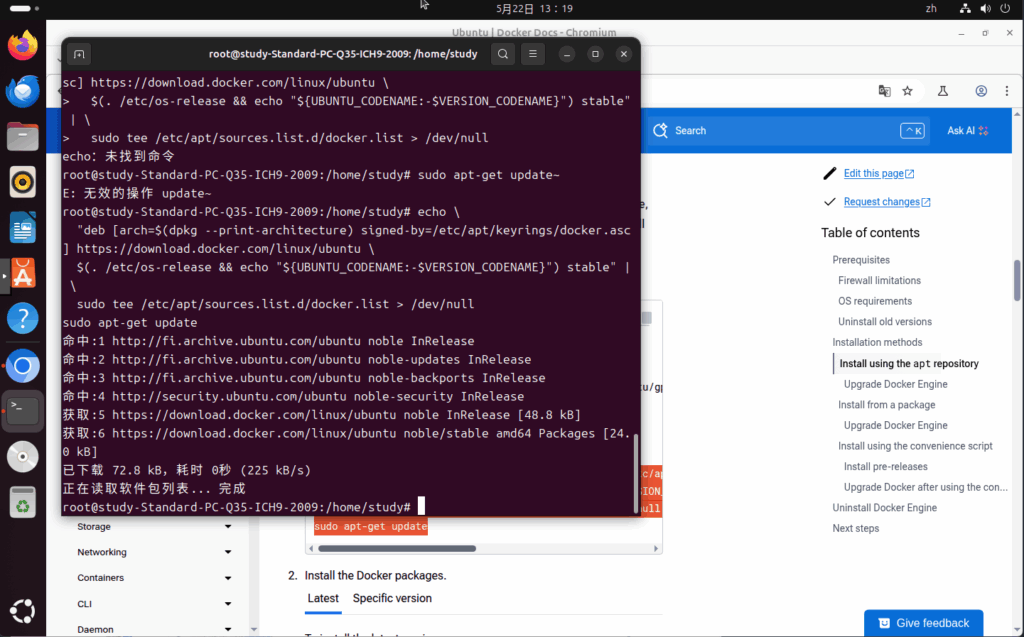
Task: Open Ubuntu Software app center icon
Action: [23, 274]
